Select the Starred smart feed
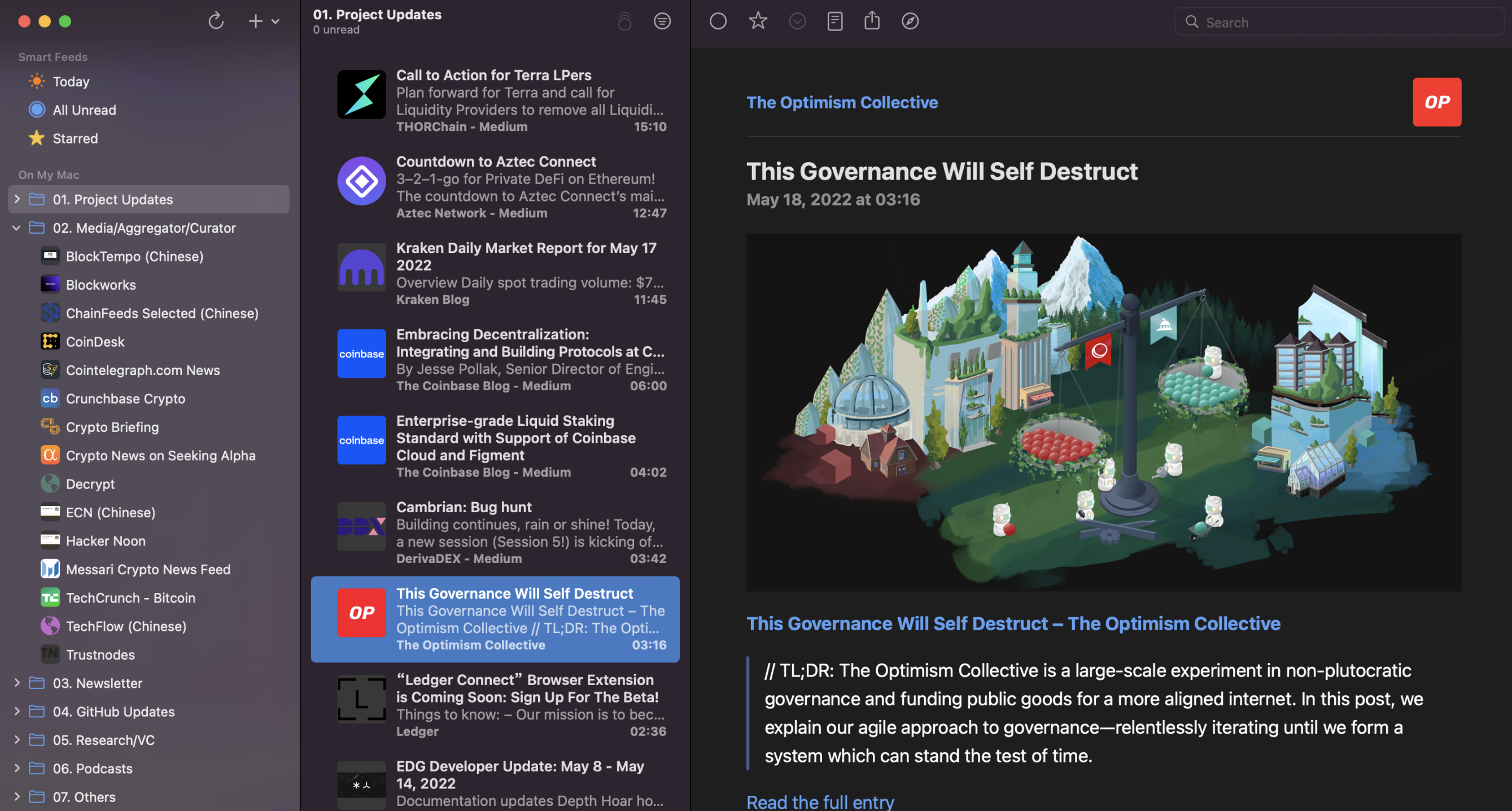Viewport: 1512px width, 811px height. pyautogui.click(x=75, y=138)
